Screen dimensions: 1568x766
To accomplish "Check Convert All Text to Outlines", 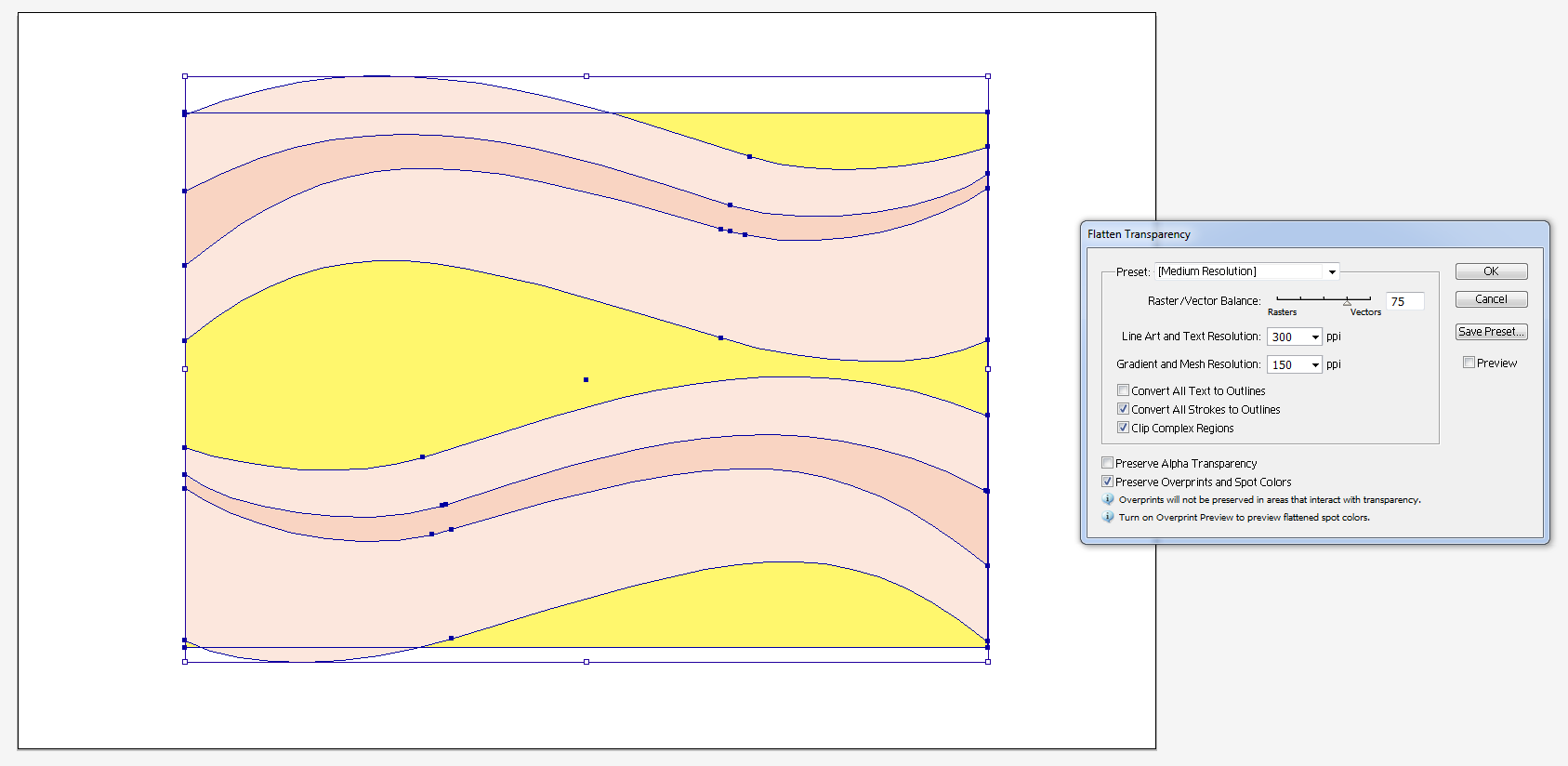I will (x=1123, y=390).
